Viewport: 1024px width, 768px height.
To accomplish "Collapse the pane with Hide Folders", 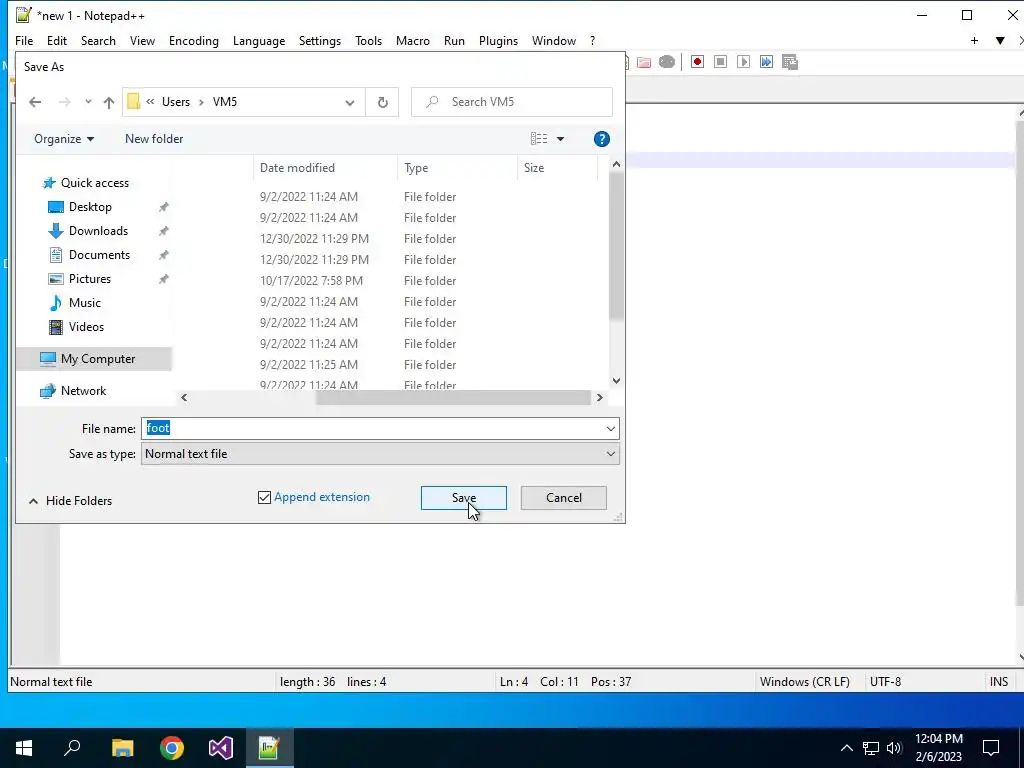I will pyautogui.click(x=71, y=501).
